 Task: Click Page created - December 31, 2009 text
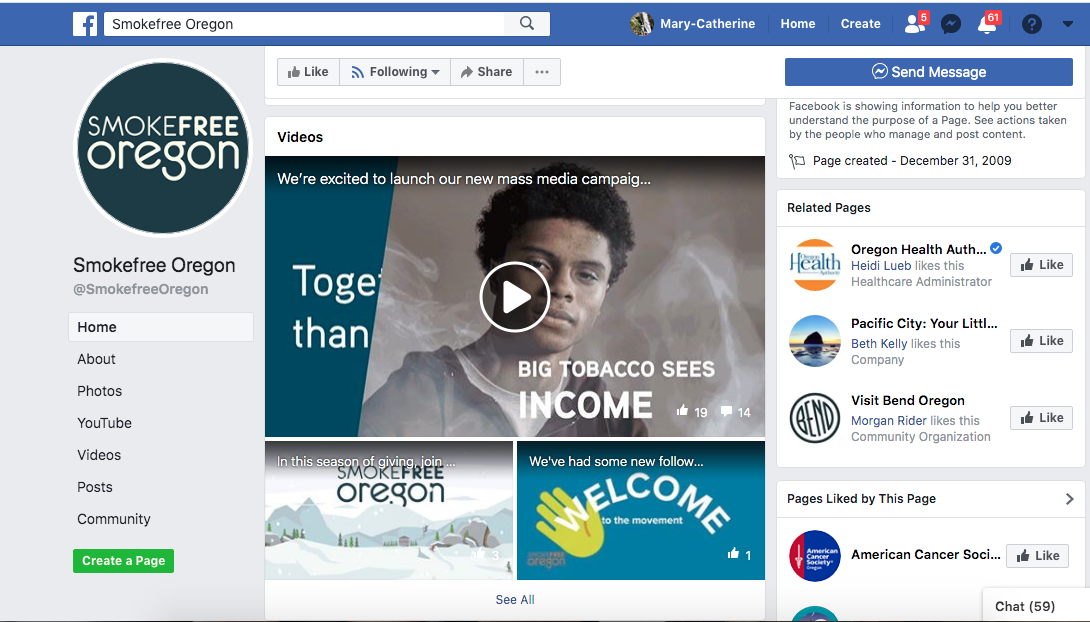coord(912,161)
